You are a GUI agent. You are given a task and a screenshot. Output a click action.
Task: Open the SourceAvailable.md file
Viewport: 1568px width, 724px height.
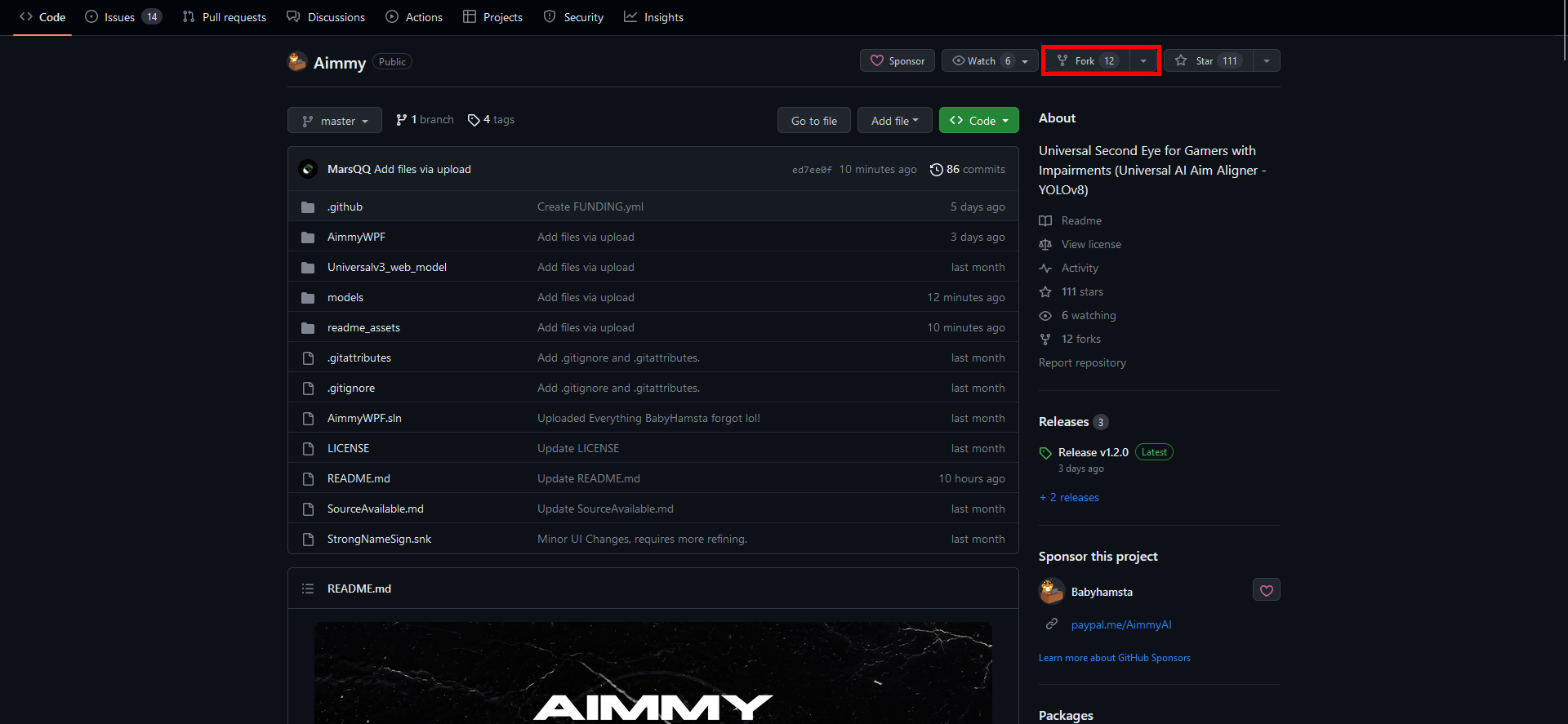(376, 509)
